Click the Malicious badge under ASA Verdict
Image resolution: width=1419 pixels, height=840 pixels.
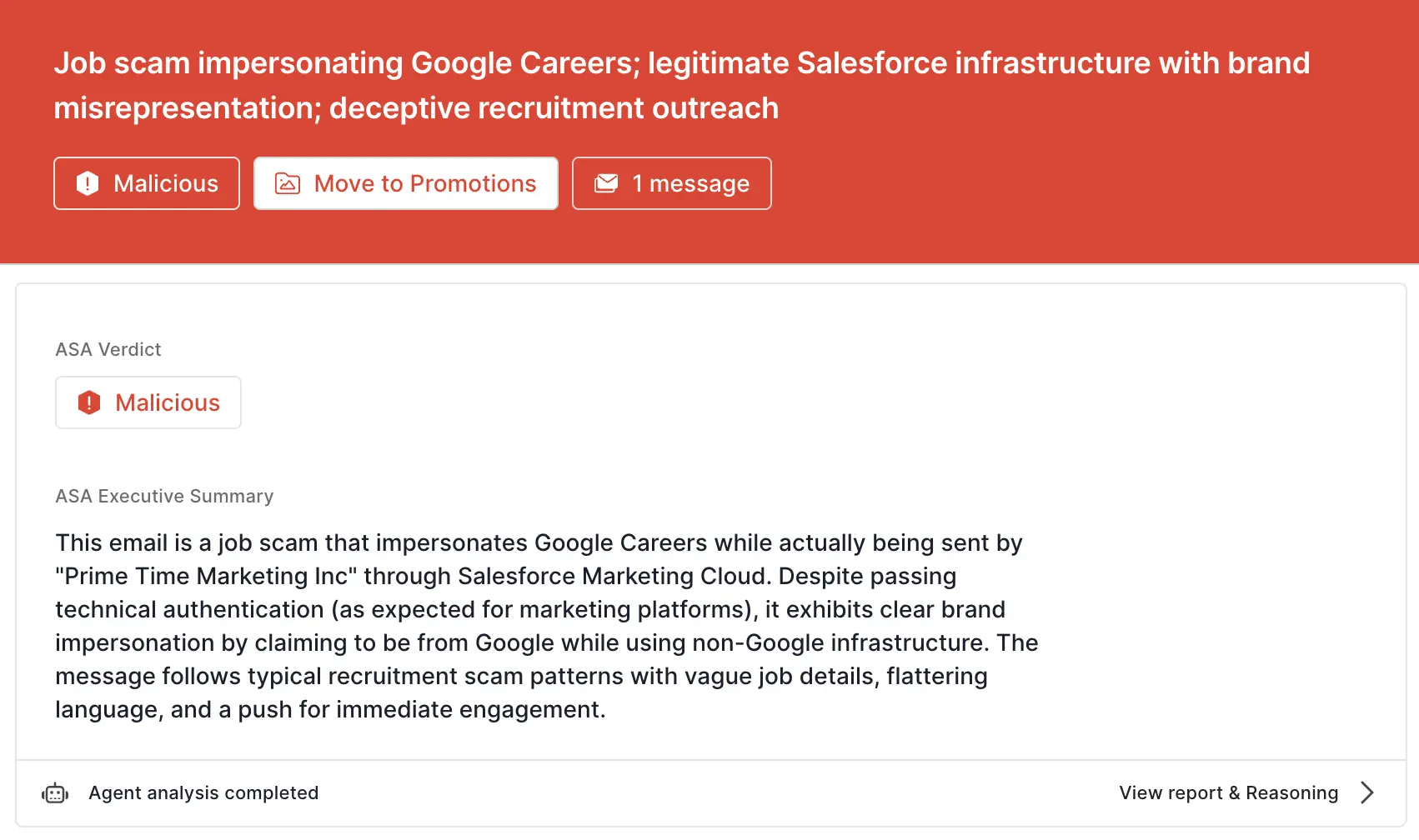tap(148, 402)
